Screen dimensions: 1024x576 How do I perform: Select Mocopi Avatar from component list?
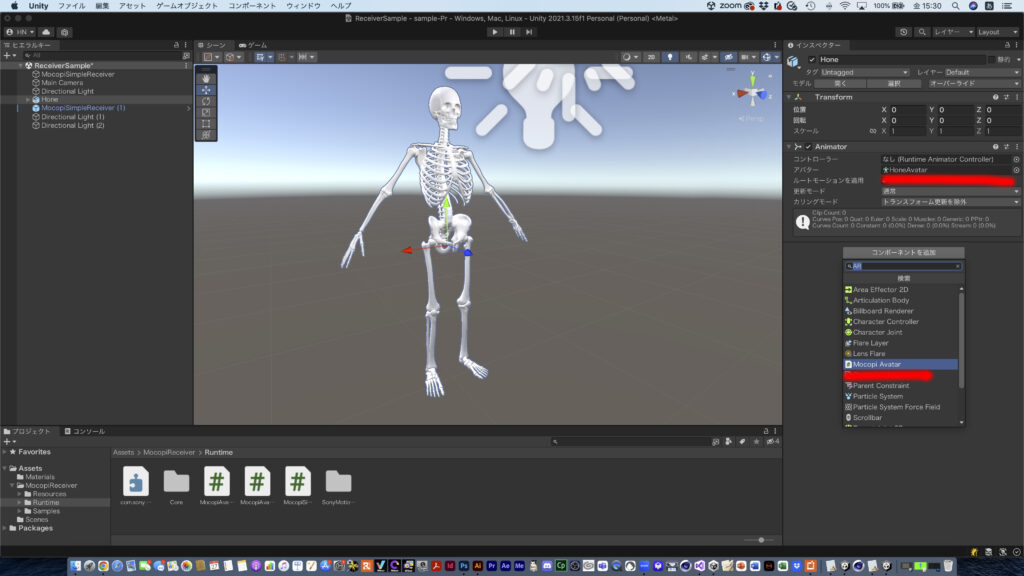click(901, 364)
